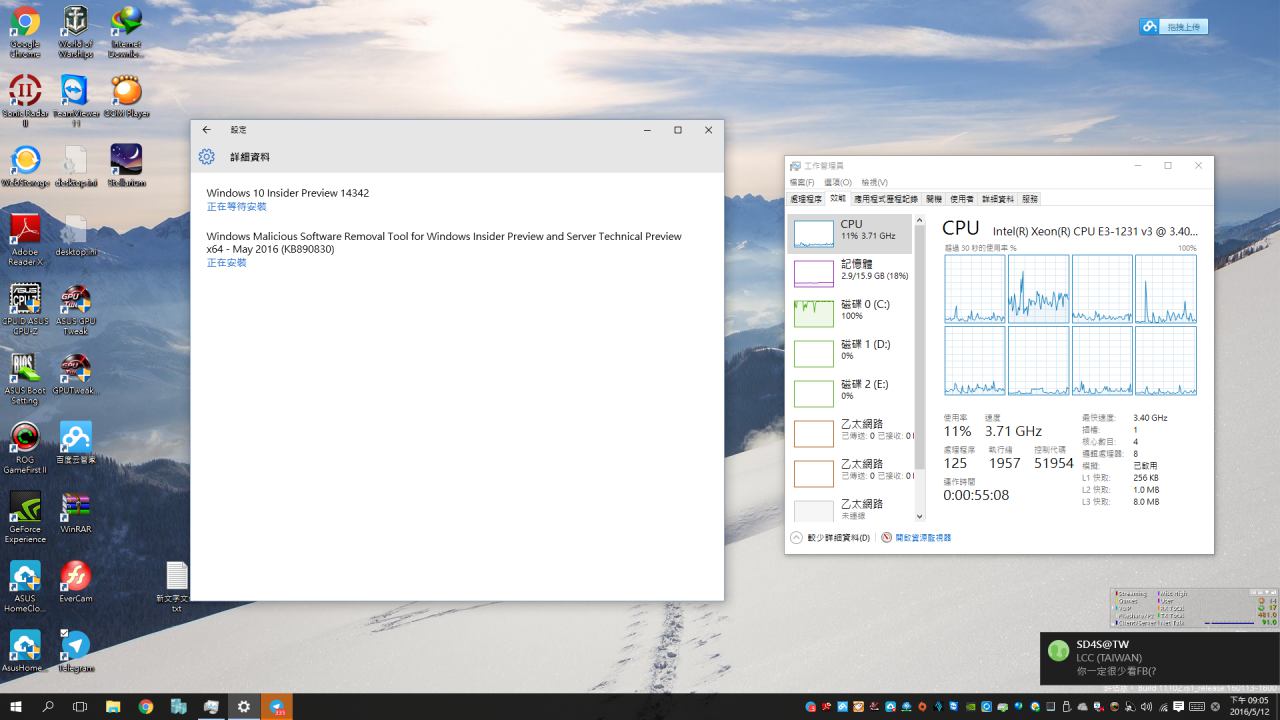This screenshot has width=1280, height=720.
Task: Click the Telegram icon in the taskbar
Action: [x=277, y=707]
